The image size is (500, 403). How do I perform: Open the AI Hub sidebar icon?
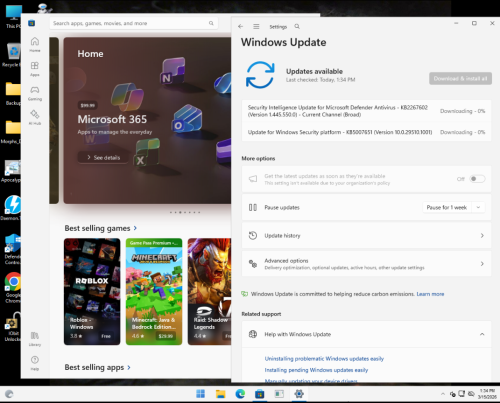(x=35, y=117)
